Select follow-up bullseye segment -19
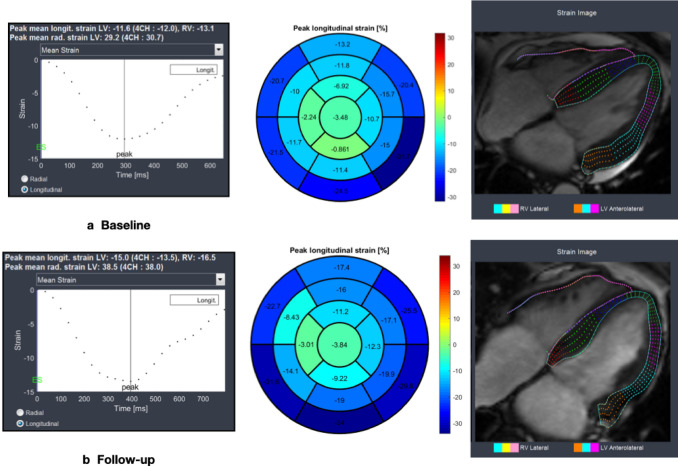This screenshot has height=468, width=678. pyautogui.click(x=340, y=400)
